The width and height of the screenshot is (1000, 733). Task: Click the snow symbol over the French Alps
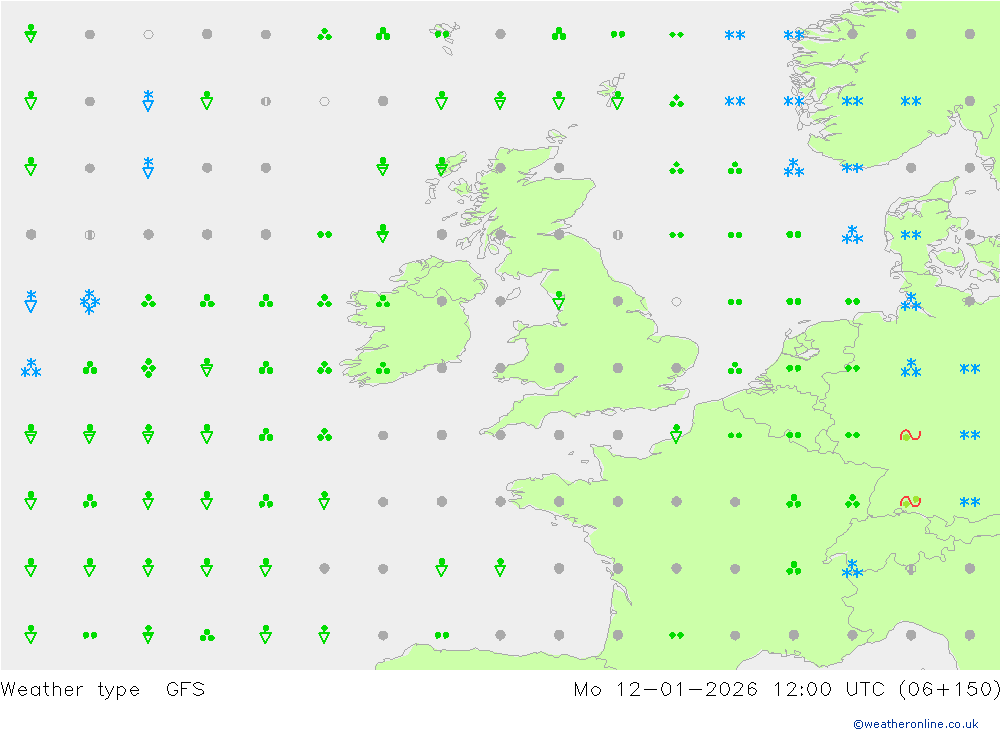(x=852, y=568)
